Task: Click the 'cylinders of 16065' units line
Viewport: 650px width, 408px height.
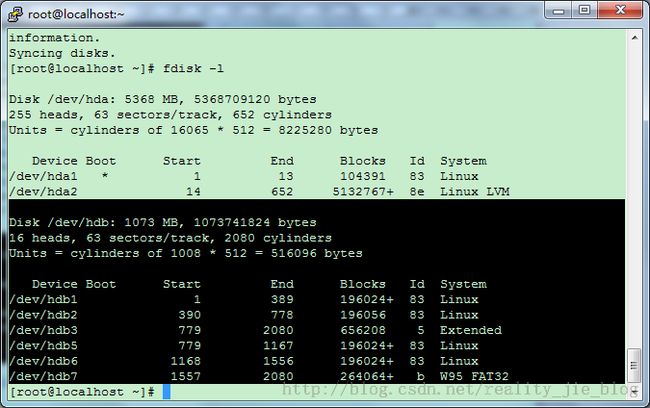Action: (194, 130)
